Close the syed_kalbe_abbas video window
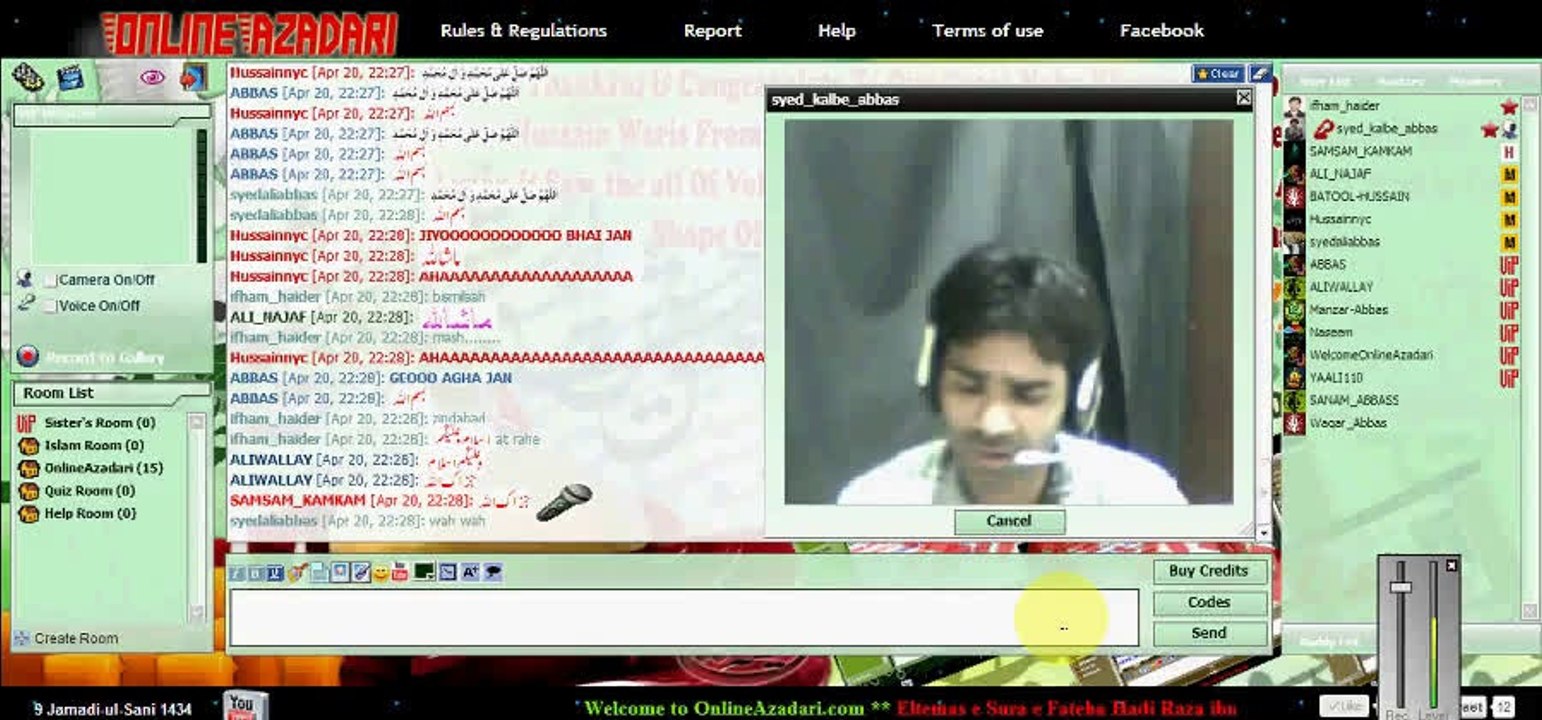The image size is (1542, 720). coord(1243,98)
